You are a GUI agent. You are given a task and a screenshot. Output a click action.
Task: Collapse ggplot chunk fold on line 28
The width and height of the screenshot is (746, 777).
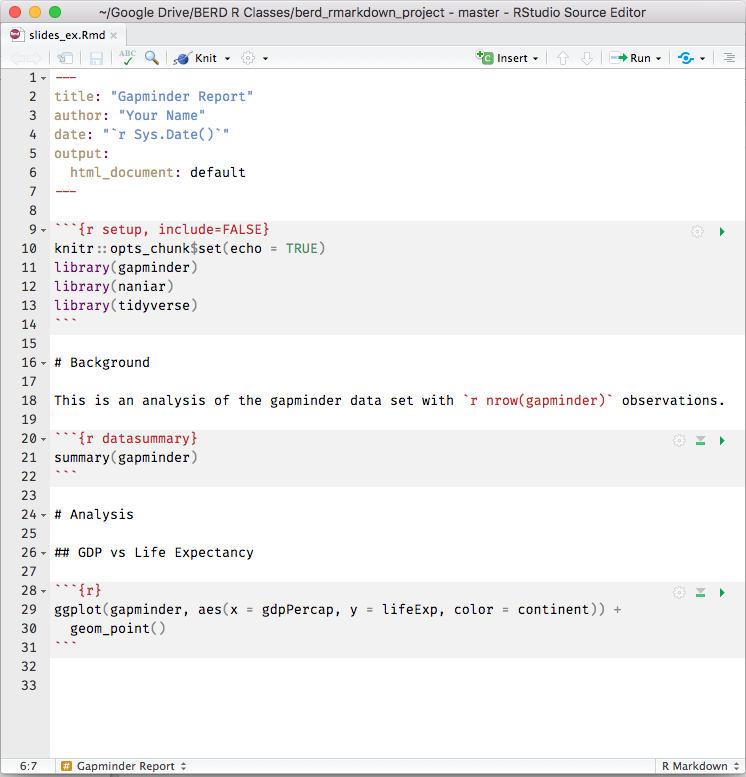(x=44, y=591)
